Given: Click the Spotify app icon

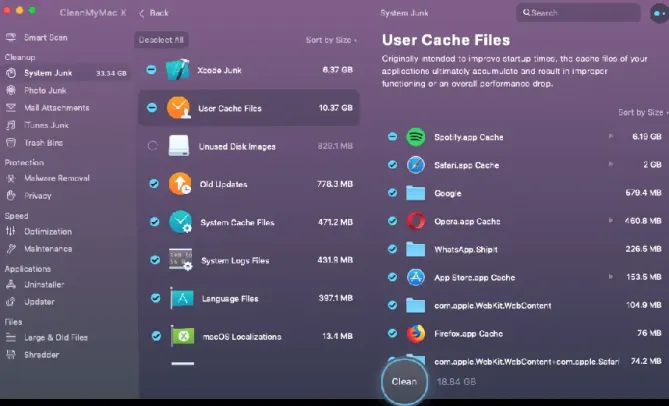Looking at the screenshot, I should click(416, 137).
